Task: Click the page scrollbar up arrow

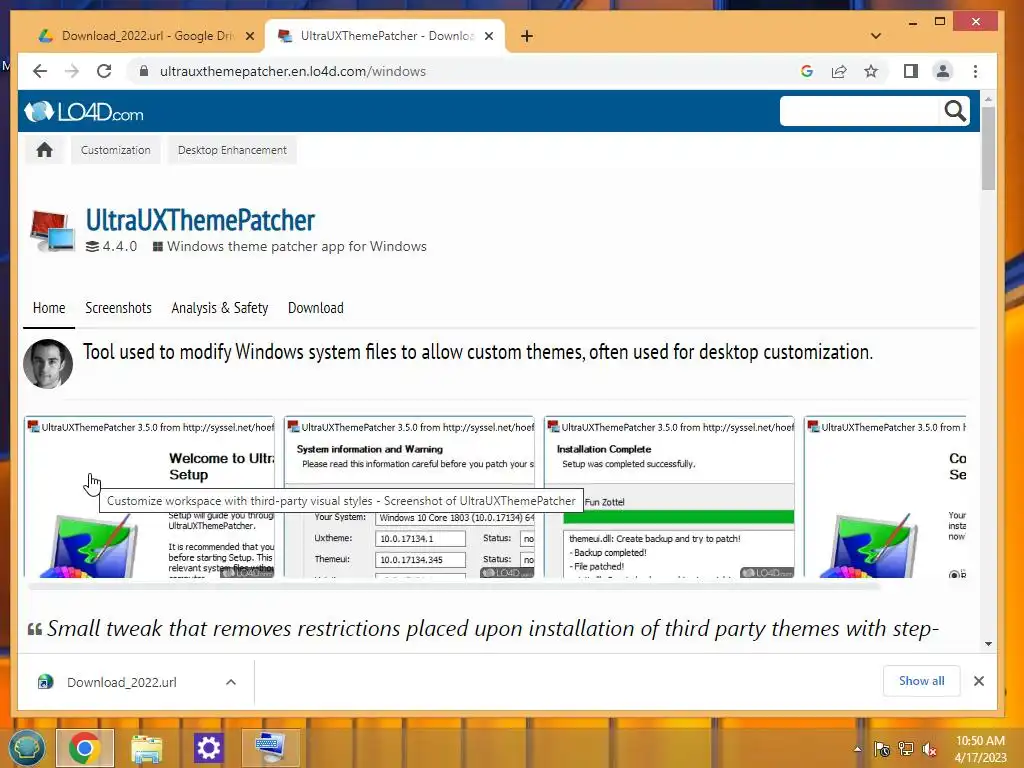Action: (x=988, y=99)
